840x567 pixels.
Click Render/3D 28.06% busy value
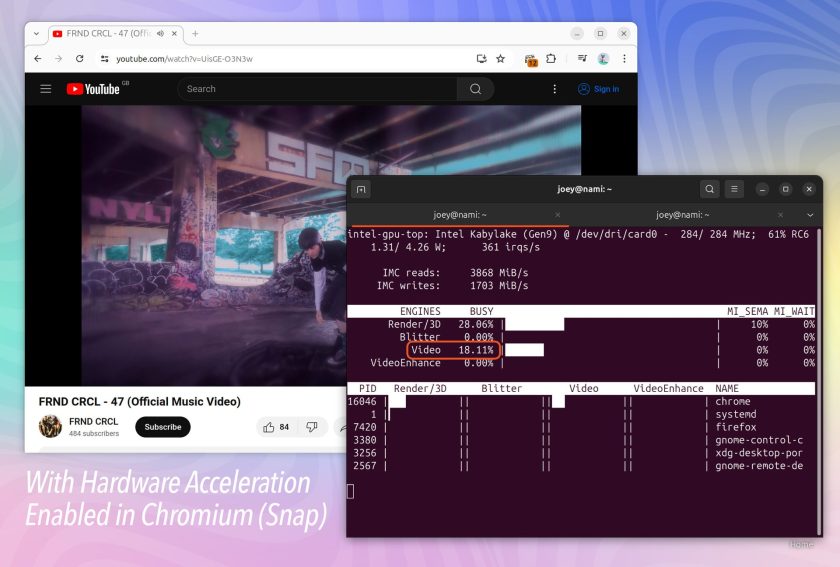click(x=476, y=324)
